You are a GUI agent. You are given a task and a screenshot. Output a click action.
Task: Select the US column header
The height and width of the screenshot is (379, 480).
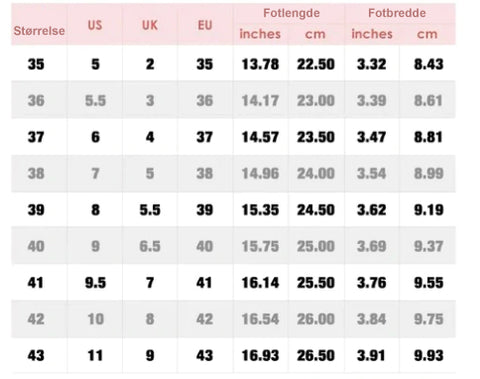click(x=95, y=25)
